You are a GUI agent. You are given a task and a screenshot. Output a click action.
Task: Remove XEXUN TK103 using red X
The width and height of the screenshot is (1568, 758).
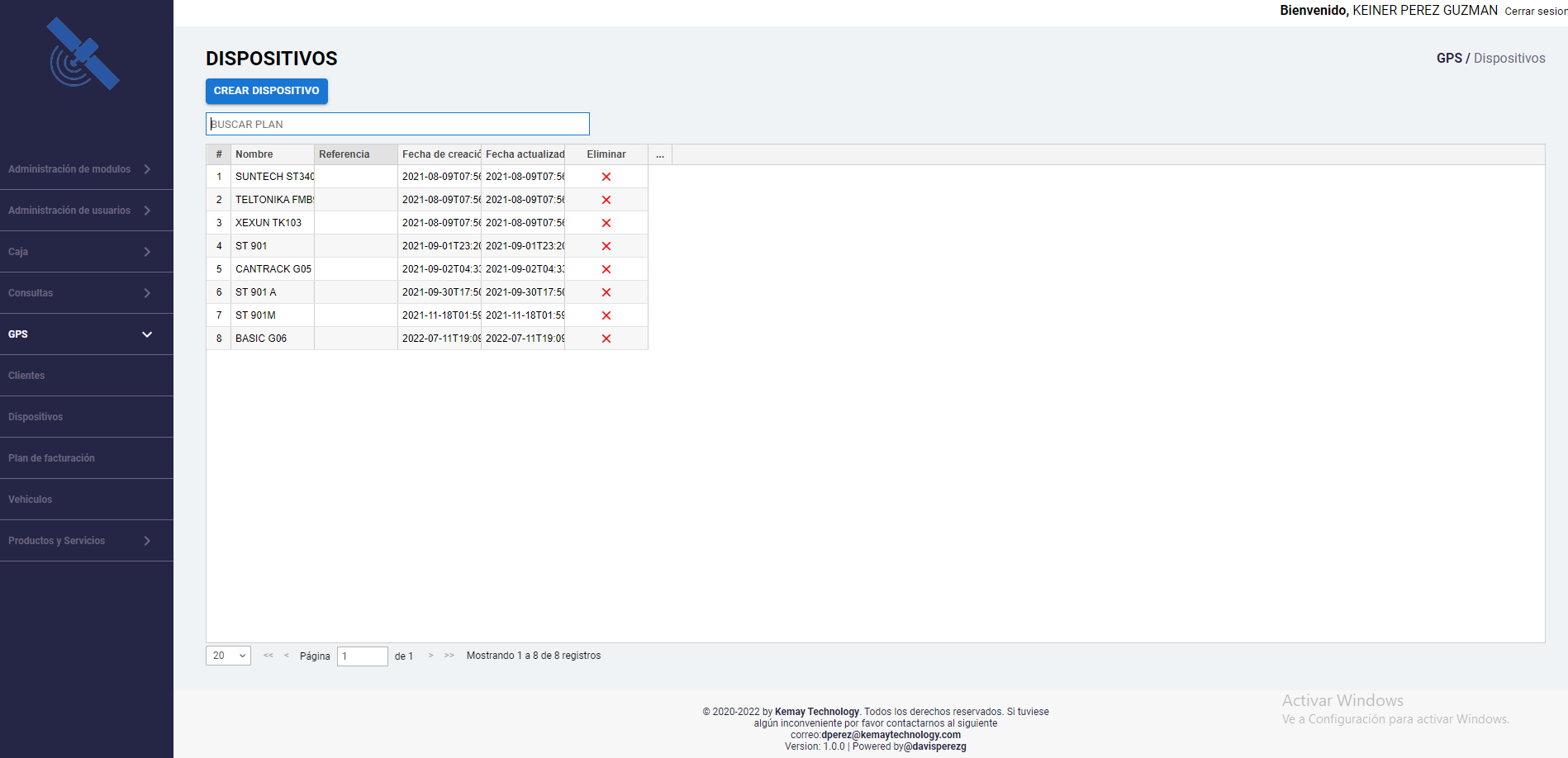coord(606,223)
